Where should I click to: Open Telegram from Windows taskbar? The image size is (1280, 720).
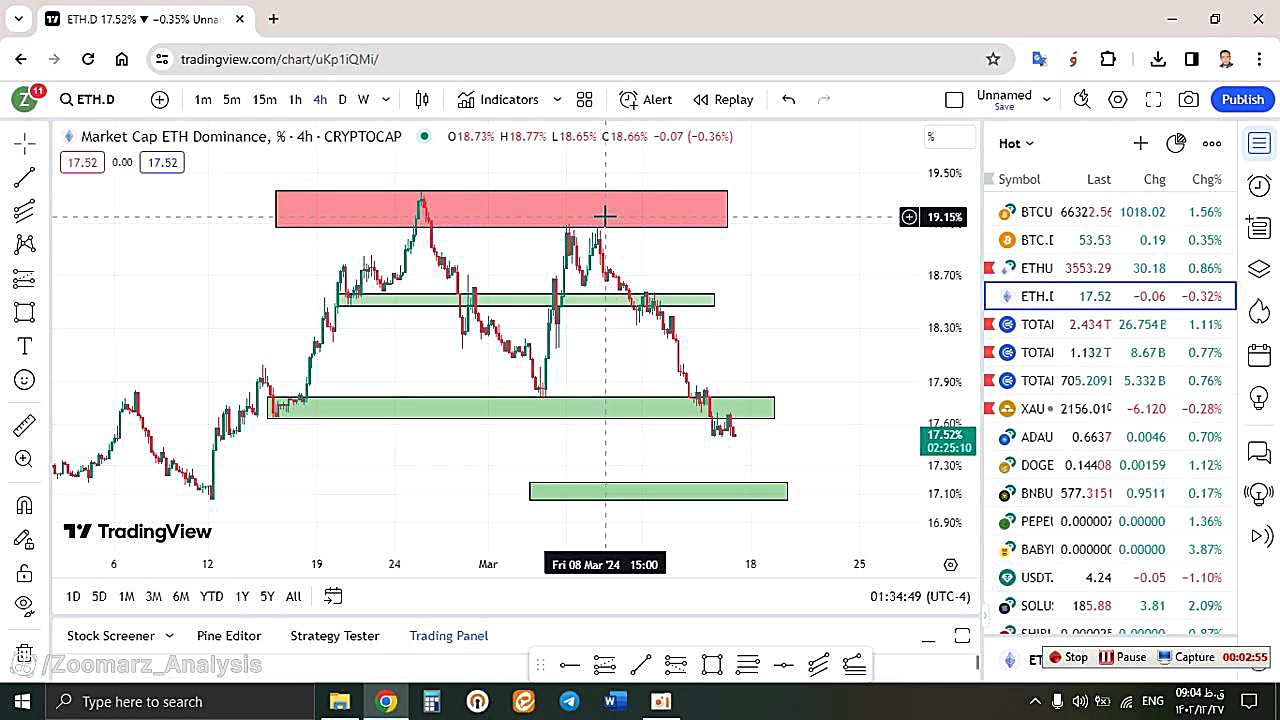click(x=569, y=701)
